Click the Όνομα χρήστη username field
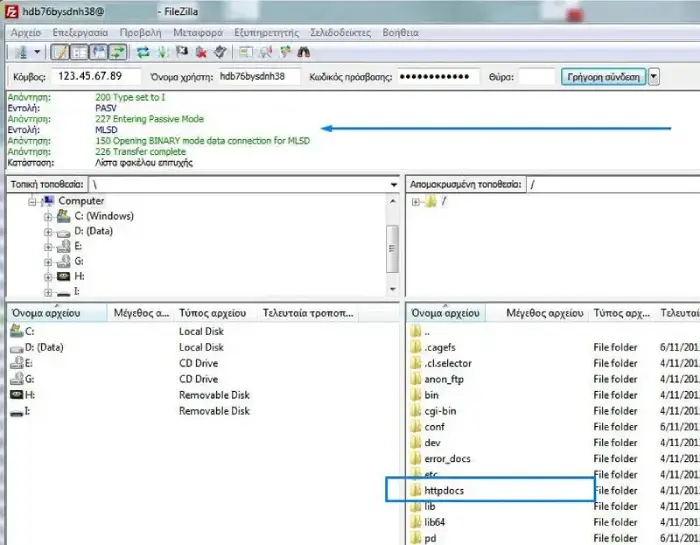 point(259,76)
